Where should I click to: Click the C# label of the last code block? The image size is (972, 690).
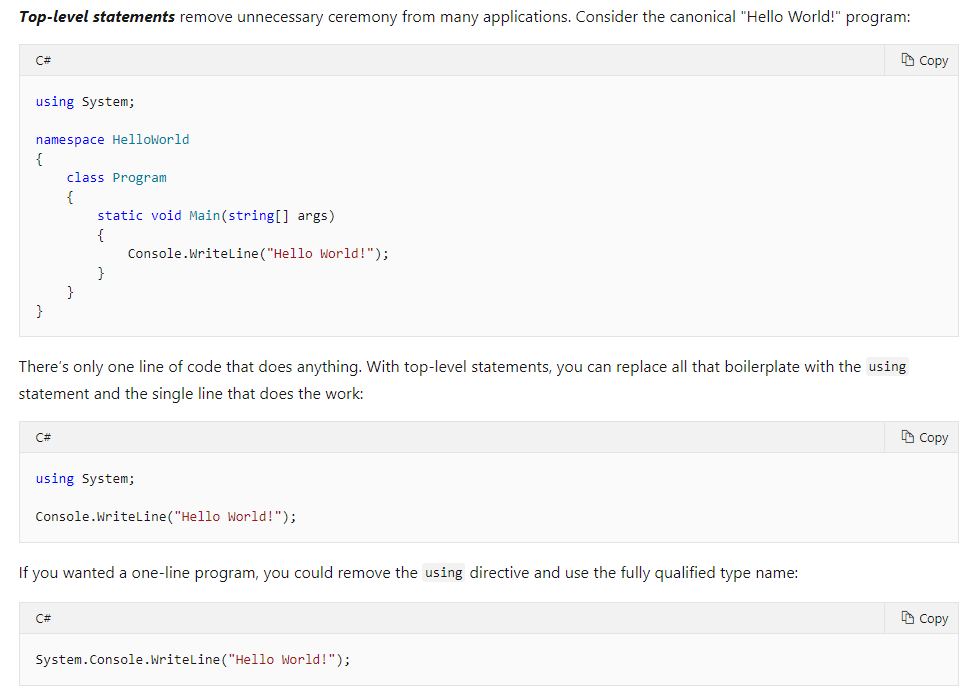44,619
